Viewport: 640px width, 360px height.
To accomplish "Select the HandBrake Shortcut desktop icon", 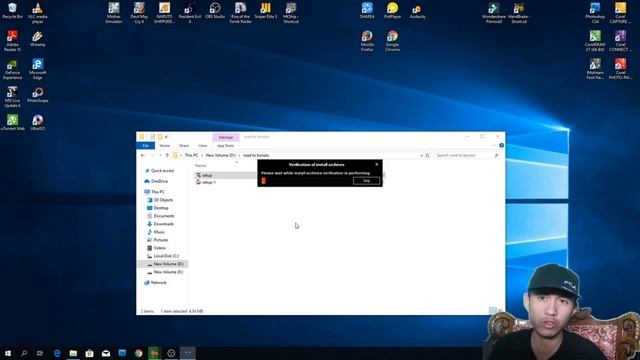I will pyautogui.click(x=519, y=12).
